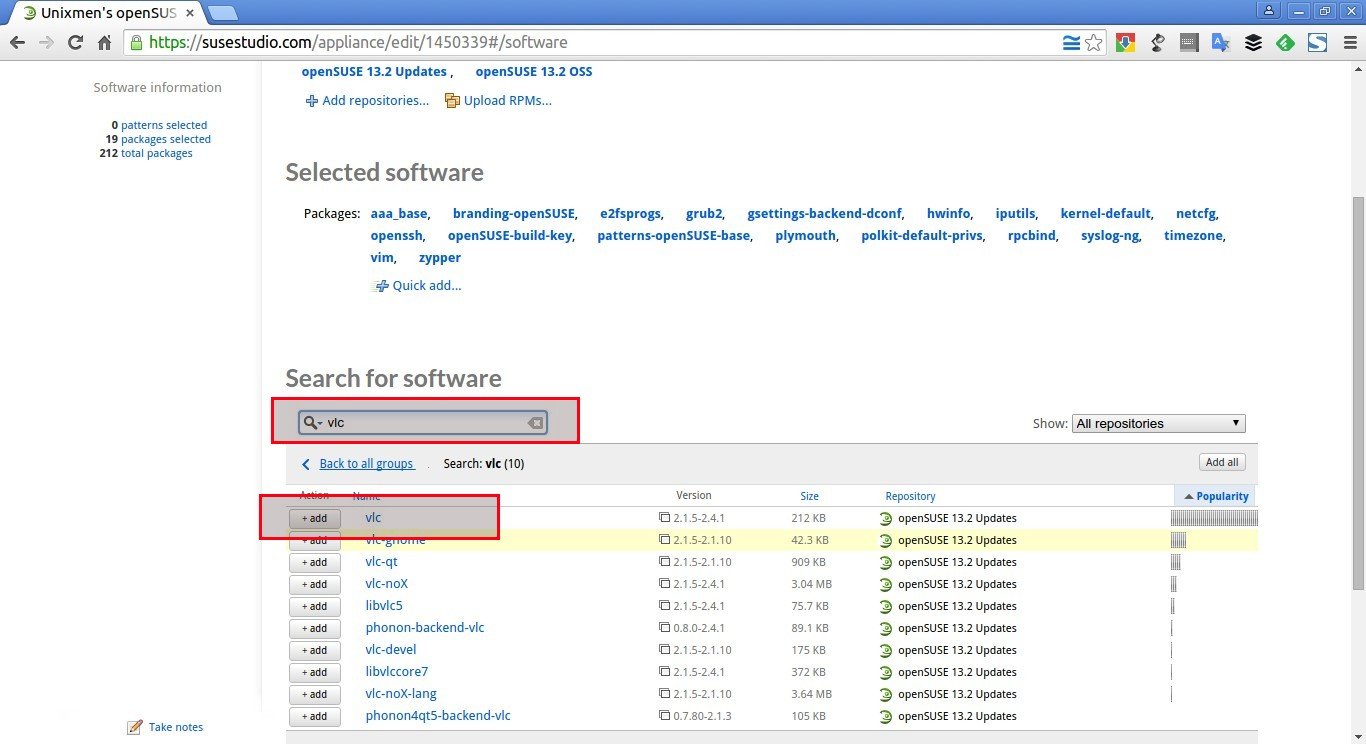Viewport: 1366px width, 744px height.
Task: Add the phonon4qt5-backend-vlc package
Action: [x=314, y=716]
